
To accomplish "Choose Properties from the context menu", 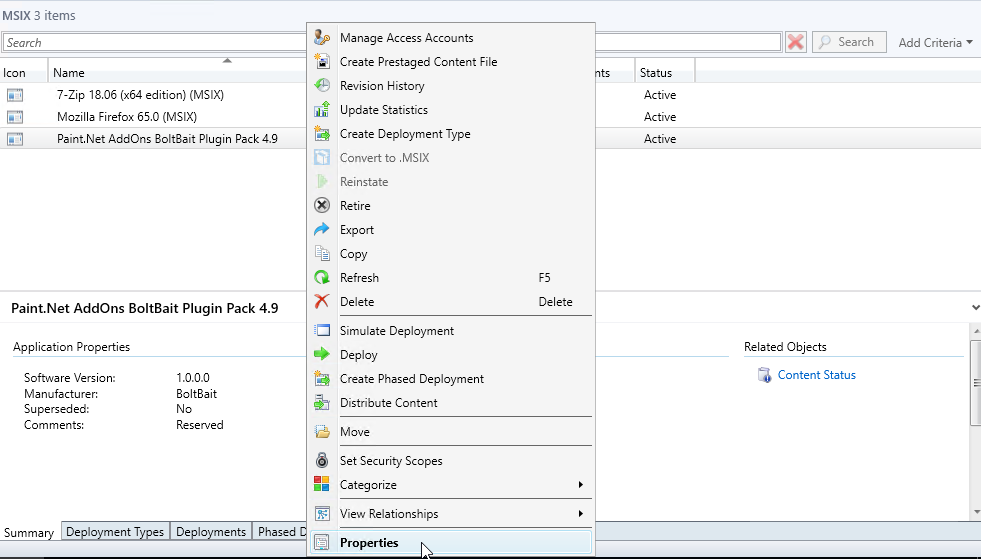I will pos(369,543).
